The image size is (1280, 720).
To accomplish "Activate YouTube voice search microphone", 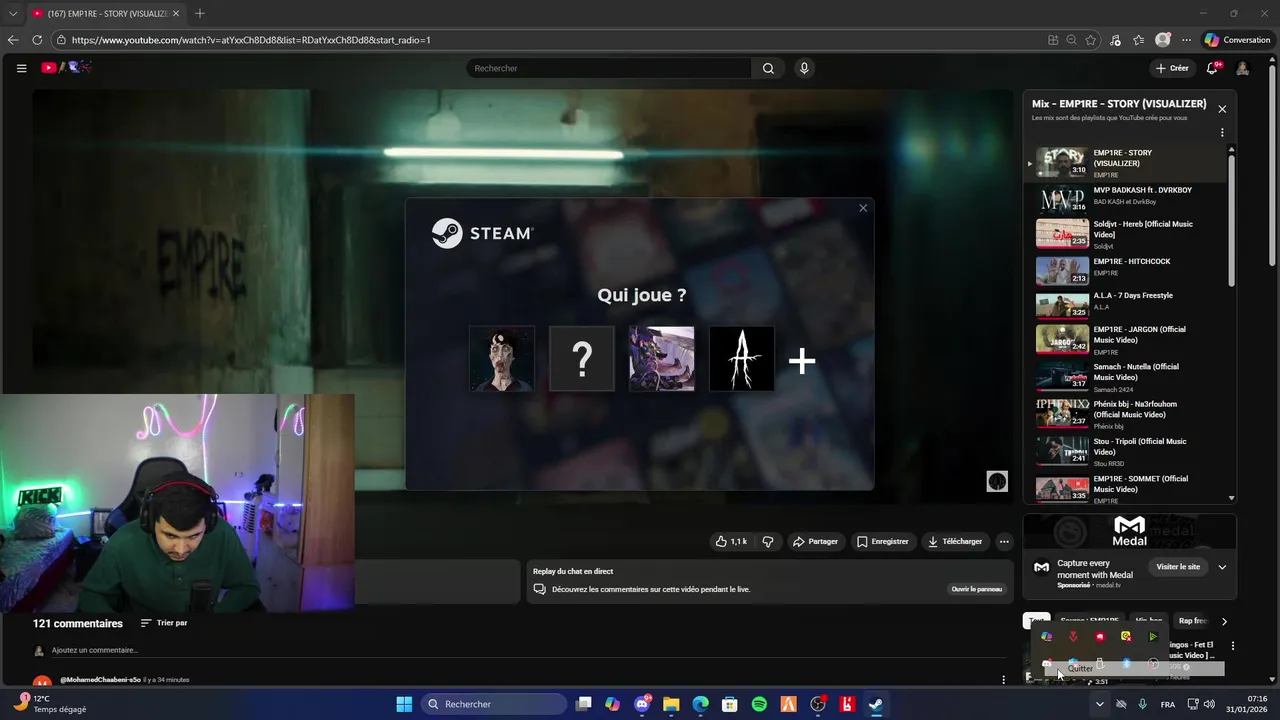I will point(804,68).
